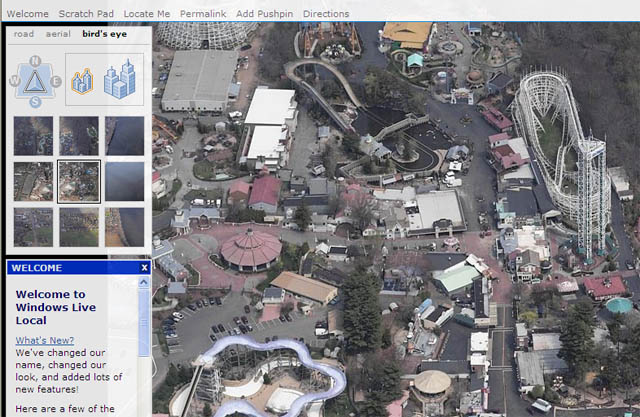The width and height of the screenshot is (640, 417).
Task: Select the middle-right bird's eye tile thumbnail
Action: point(124,182)
